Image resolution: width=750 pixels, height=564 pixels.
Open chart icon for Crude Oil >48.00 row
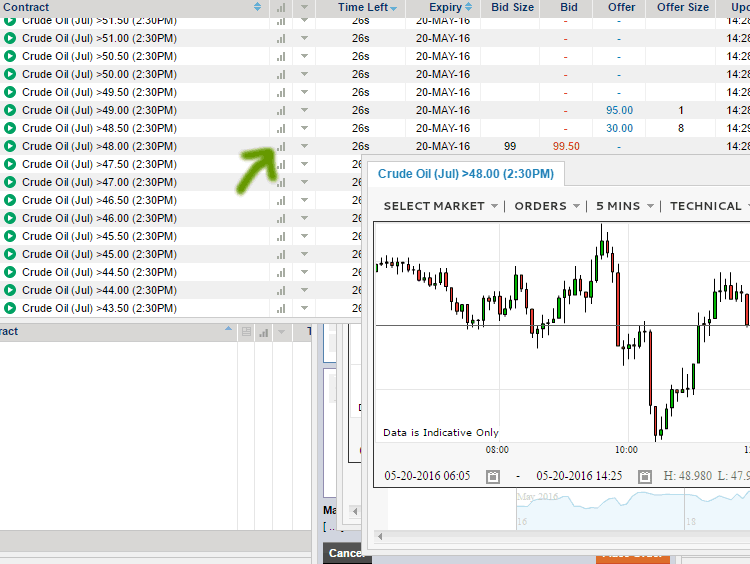[x=281, y=146]
